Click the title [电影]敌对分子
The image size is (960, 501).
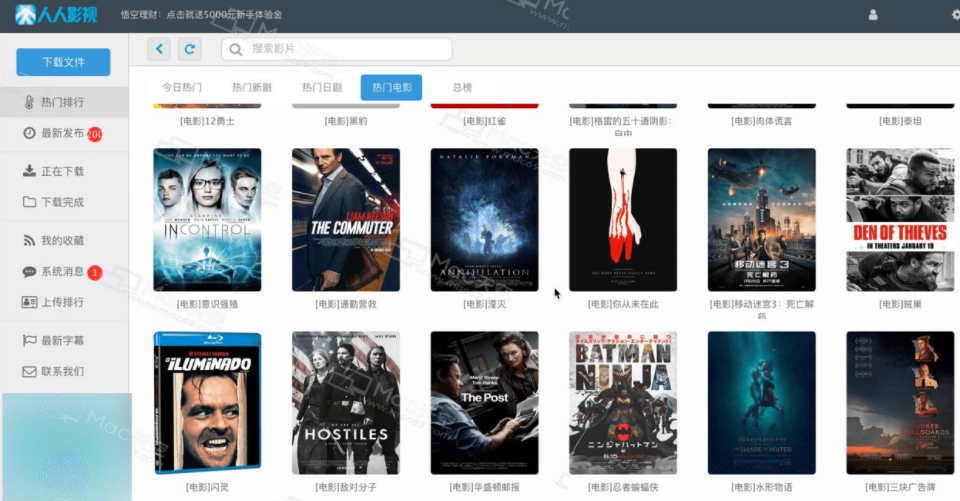click(x=346, y=488)
